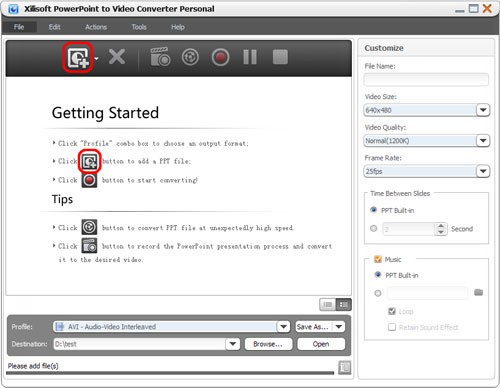Click the log icon beside progress bar
Image resolution: width=500 pixels, height=388 pixels.
click(x=345, y=367)
